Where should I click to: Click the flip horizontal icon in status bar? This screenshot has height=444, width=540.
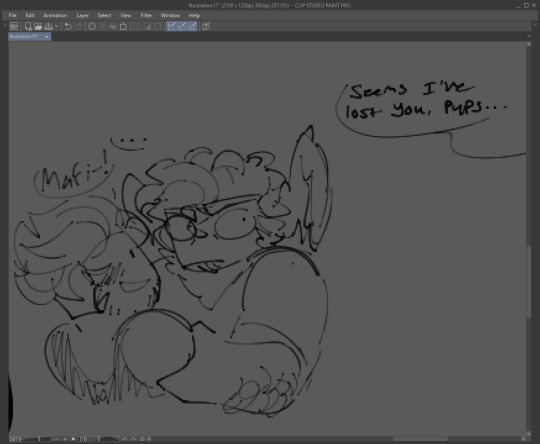(x=149, y=439)
